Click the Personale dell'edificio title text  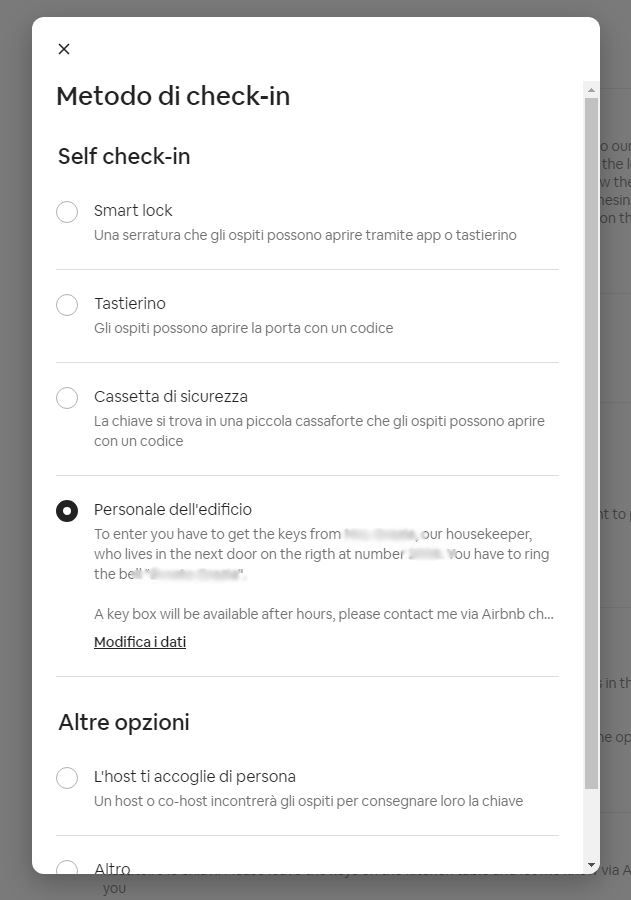(x=173, y=509)
